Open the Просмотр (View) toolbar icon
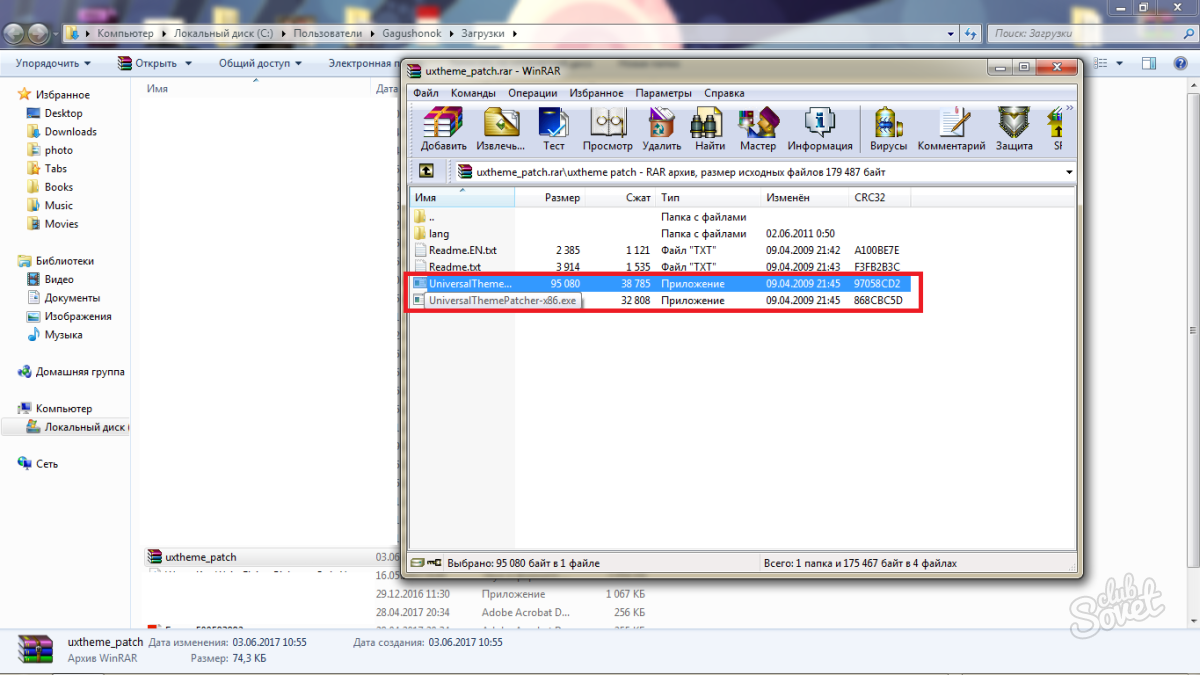 coord(607,129)
